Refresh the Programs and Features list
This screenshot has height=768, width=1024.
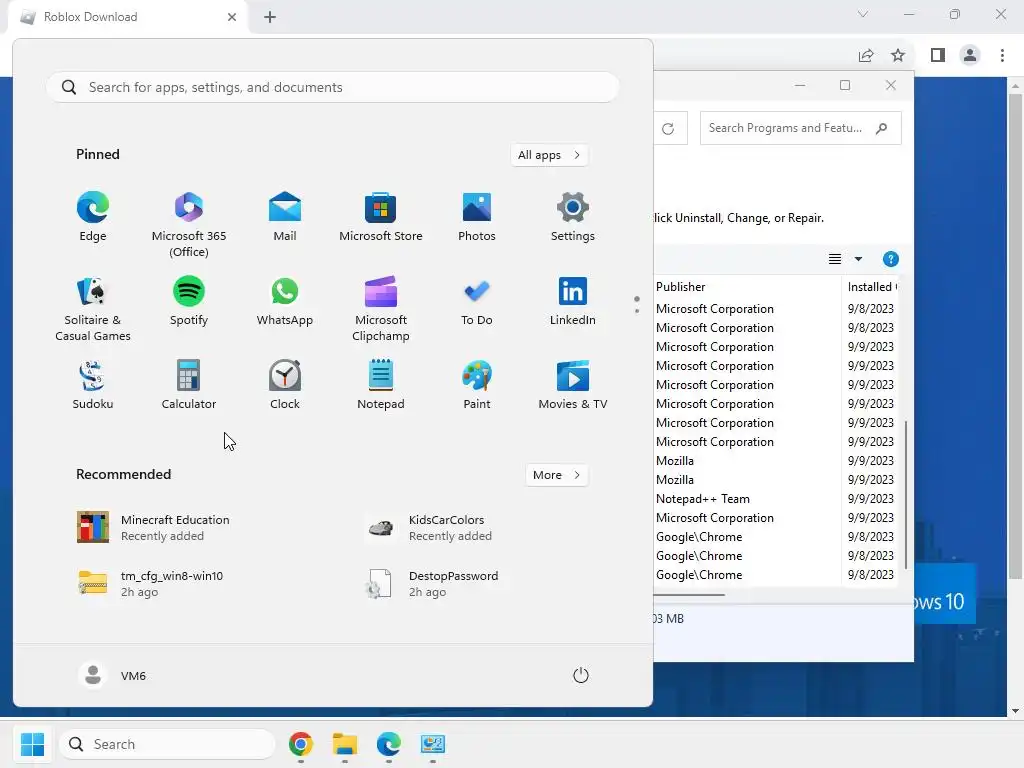668,129
